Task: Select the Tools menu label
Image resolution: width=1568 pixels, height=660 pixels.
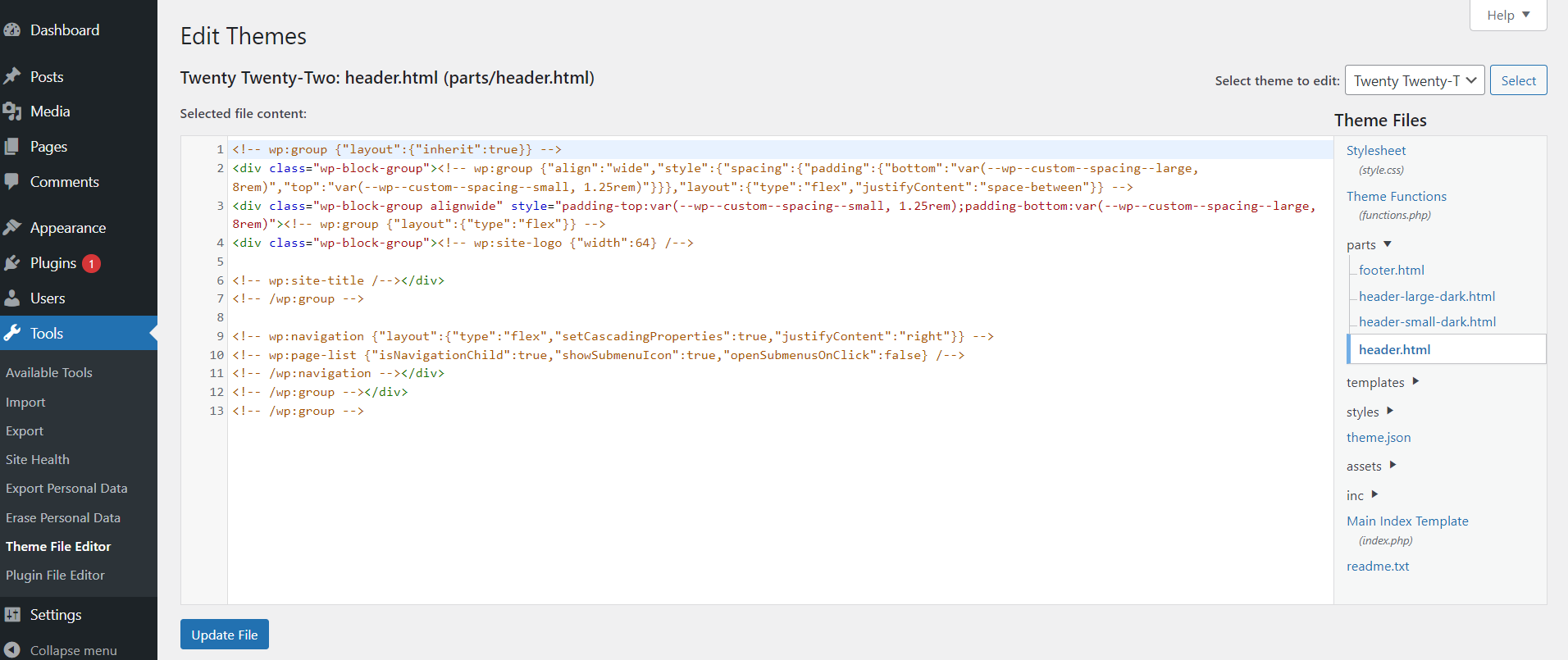Action: (47, 334)
